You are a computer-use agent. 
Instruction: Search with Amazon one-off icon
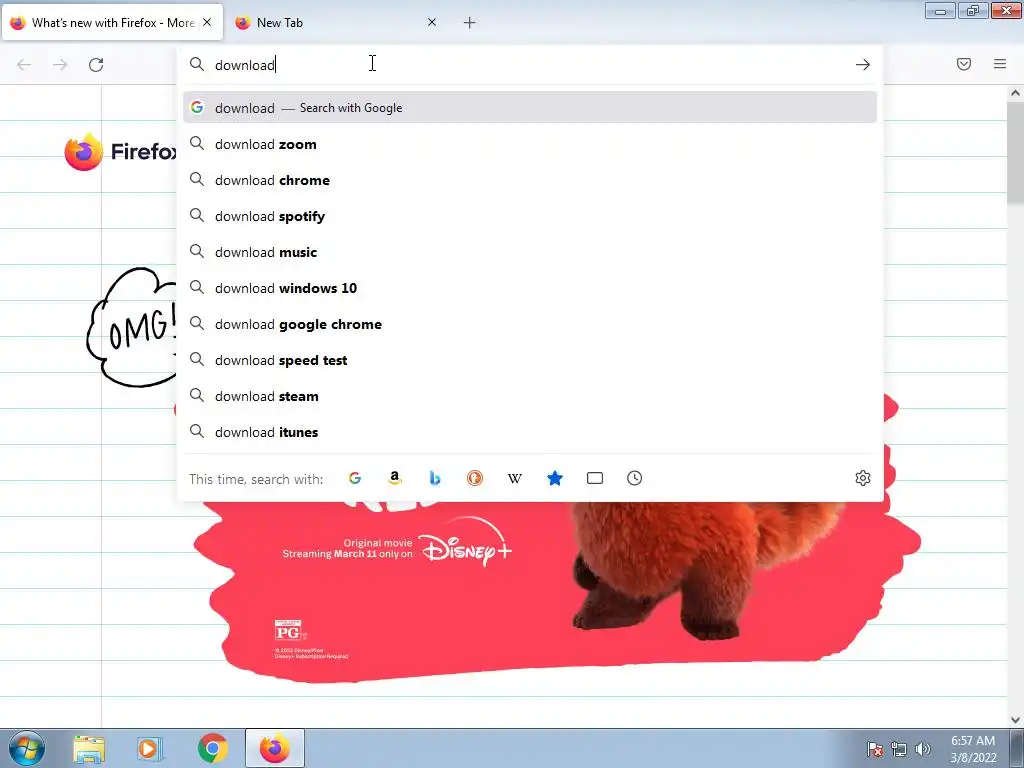[x=394, y=478]
